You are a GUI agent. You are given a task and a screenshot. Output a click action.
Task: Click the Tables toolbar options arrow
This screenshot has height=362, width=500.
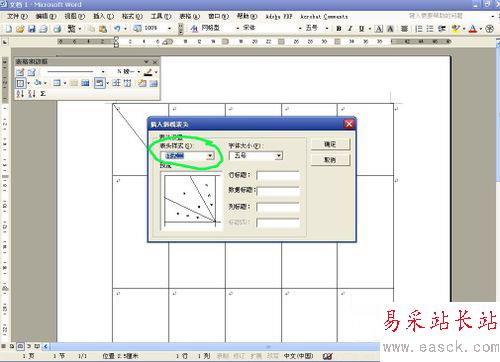[x=146, y=62]
